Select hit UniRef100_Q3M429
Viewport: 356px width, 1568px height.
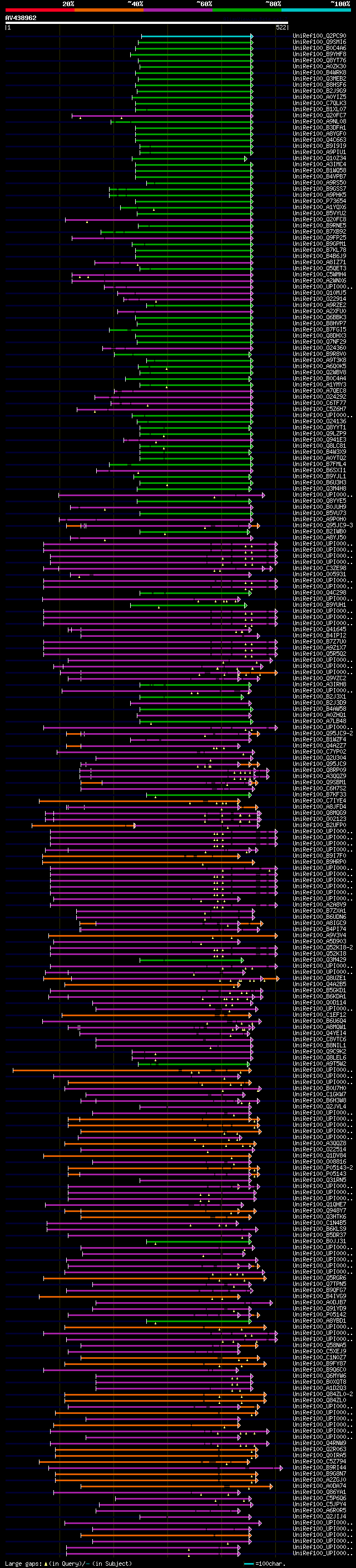point(319,960)
